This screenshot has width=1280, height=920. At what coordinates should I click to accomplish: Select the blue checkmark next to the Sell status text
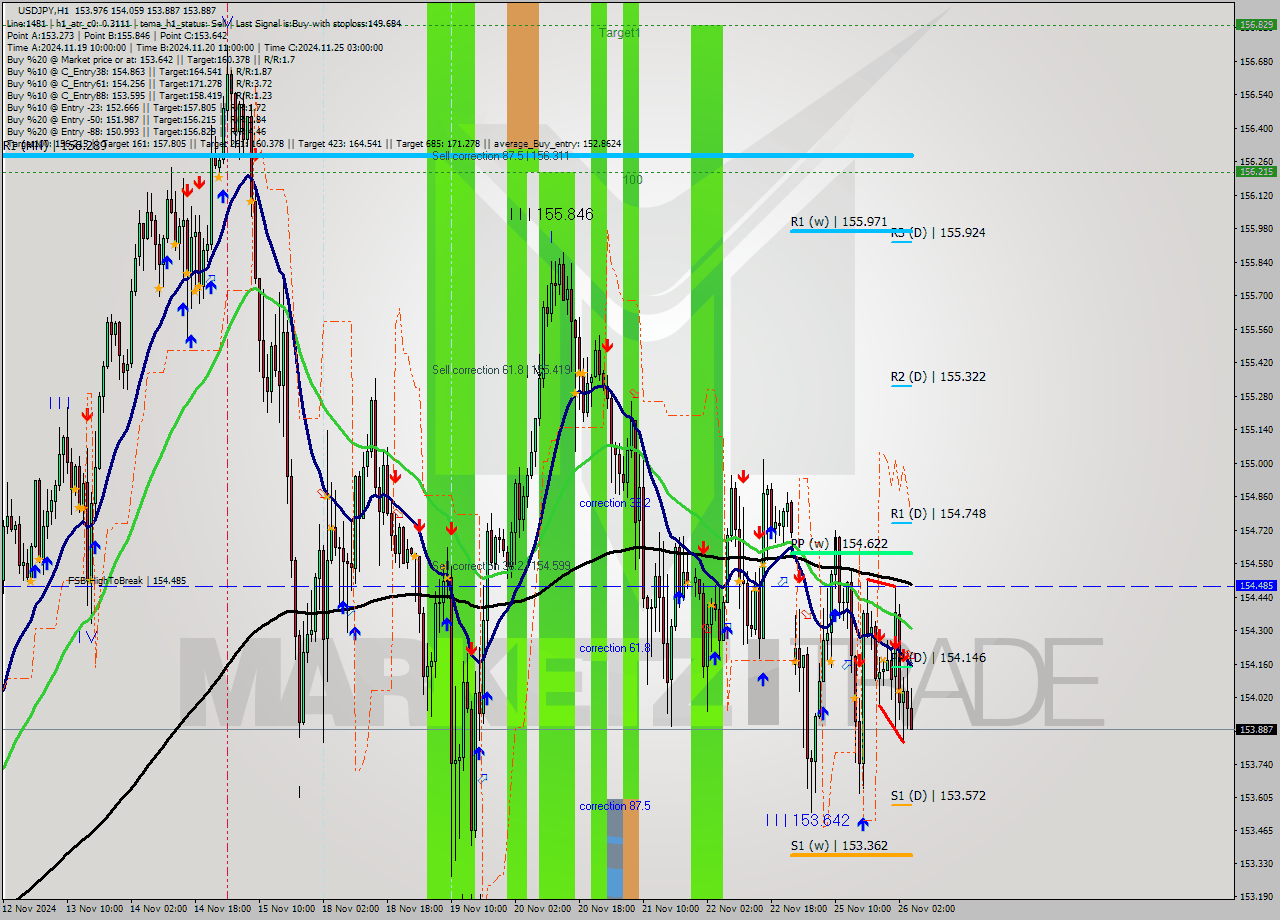pos(225,22)
